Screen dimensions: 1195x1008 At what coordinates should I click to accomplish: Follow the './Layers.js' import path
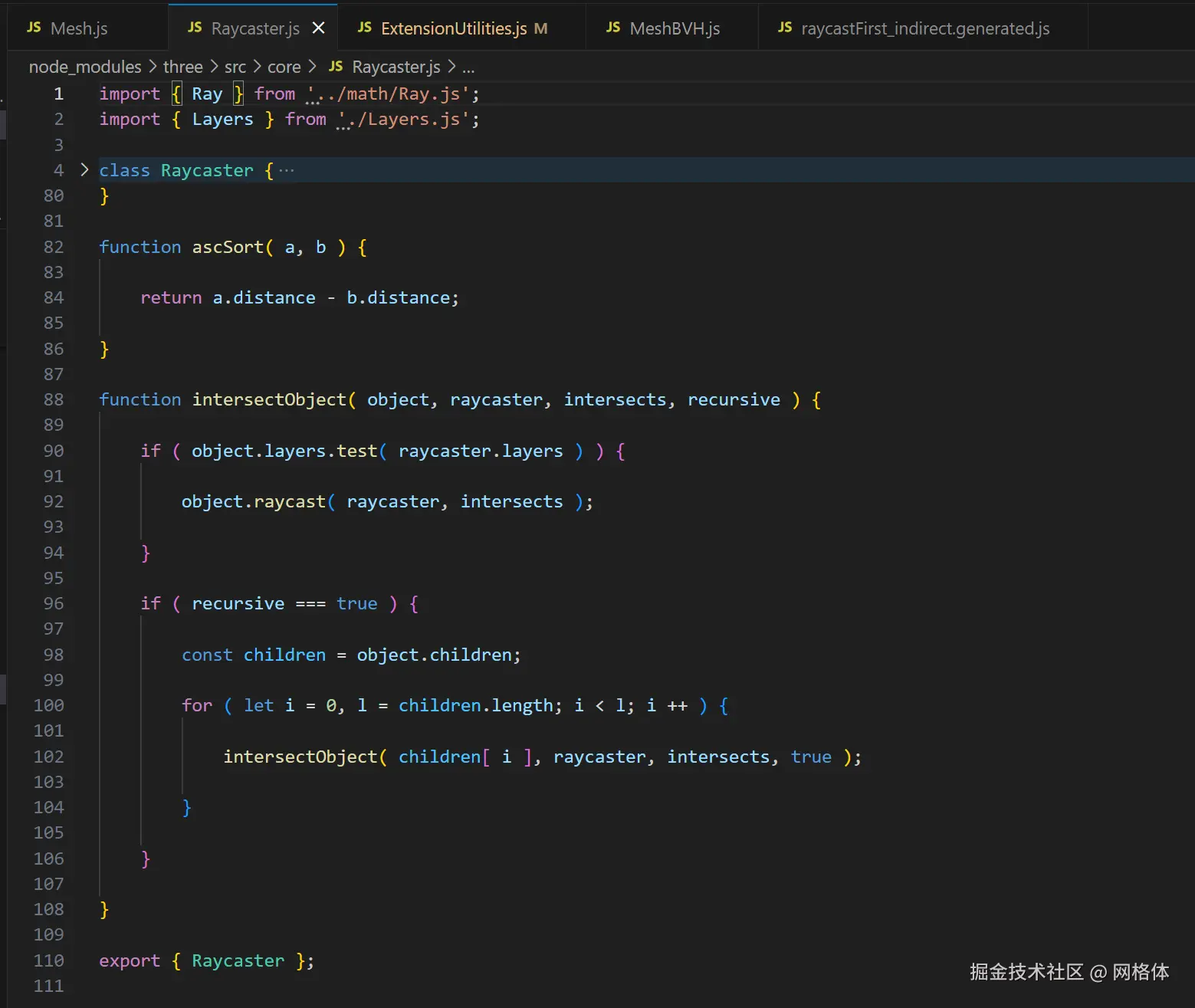[403, 120]
